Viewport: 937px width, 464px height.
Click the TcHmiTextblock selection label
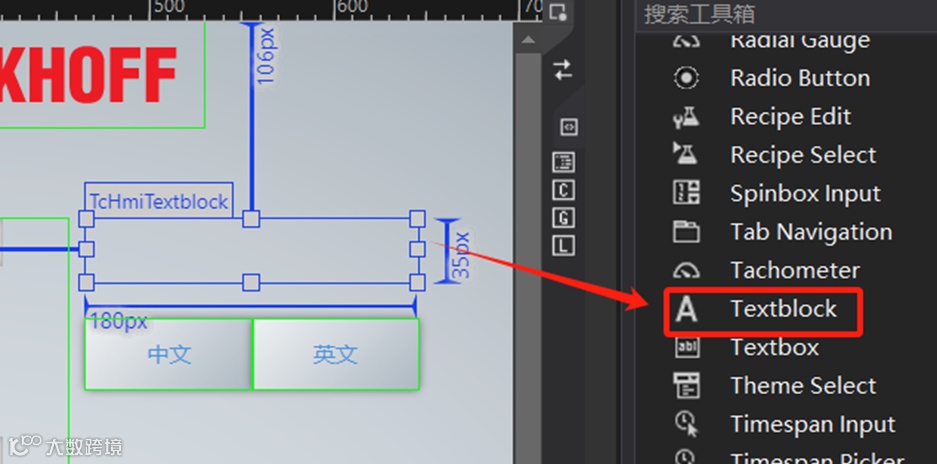tap(158, 201)
